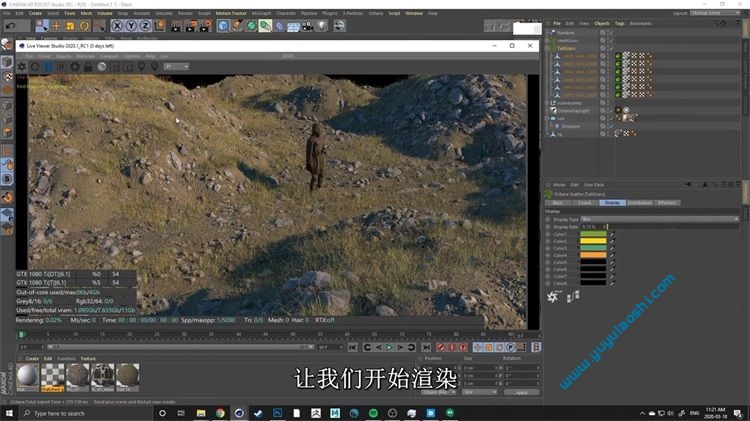
Task: Open Tags menu in Object Manager
Action: pos(619,23)
